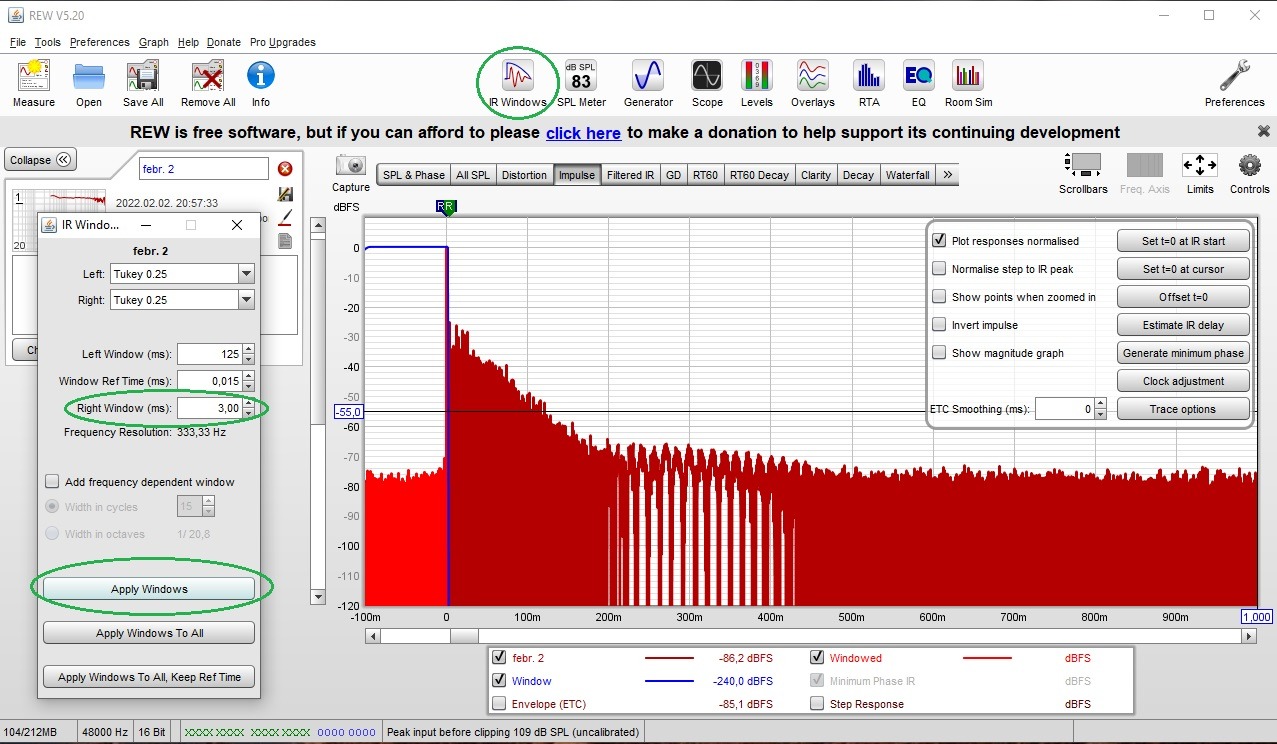
Task: Open graph Controls gear icon
Action: click(1250, 165)
